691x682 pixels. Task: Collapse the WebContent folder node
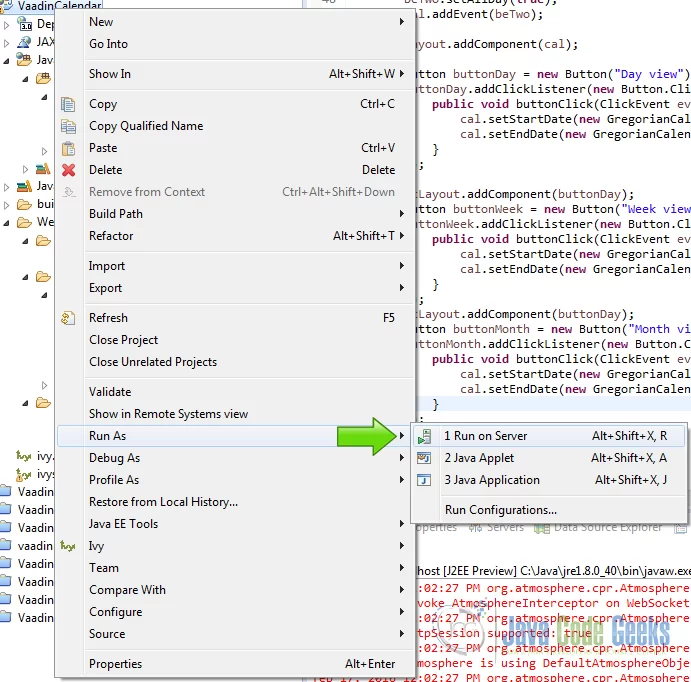[6, 223]
